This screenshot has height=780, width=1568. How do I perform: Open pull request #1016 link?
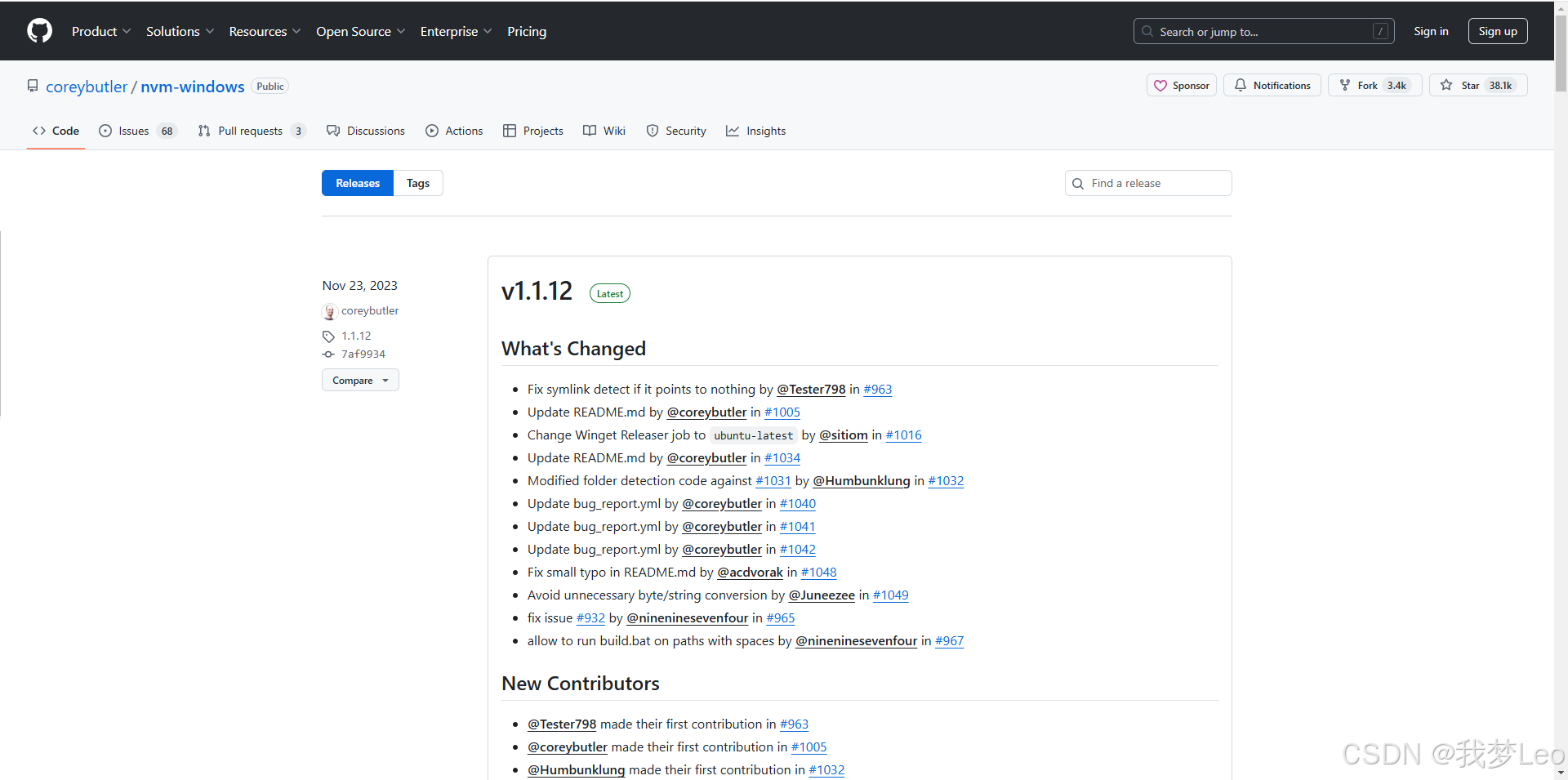click(x=903, y=435)
